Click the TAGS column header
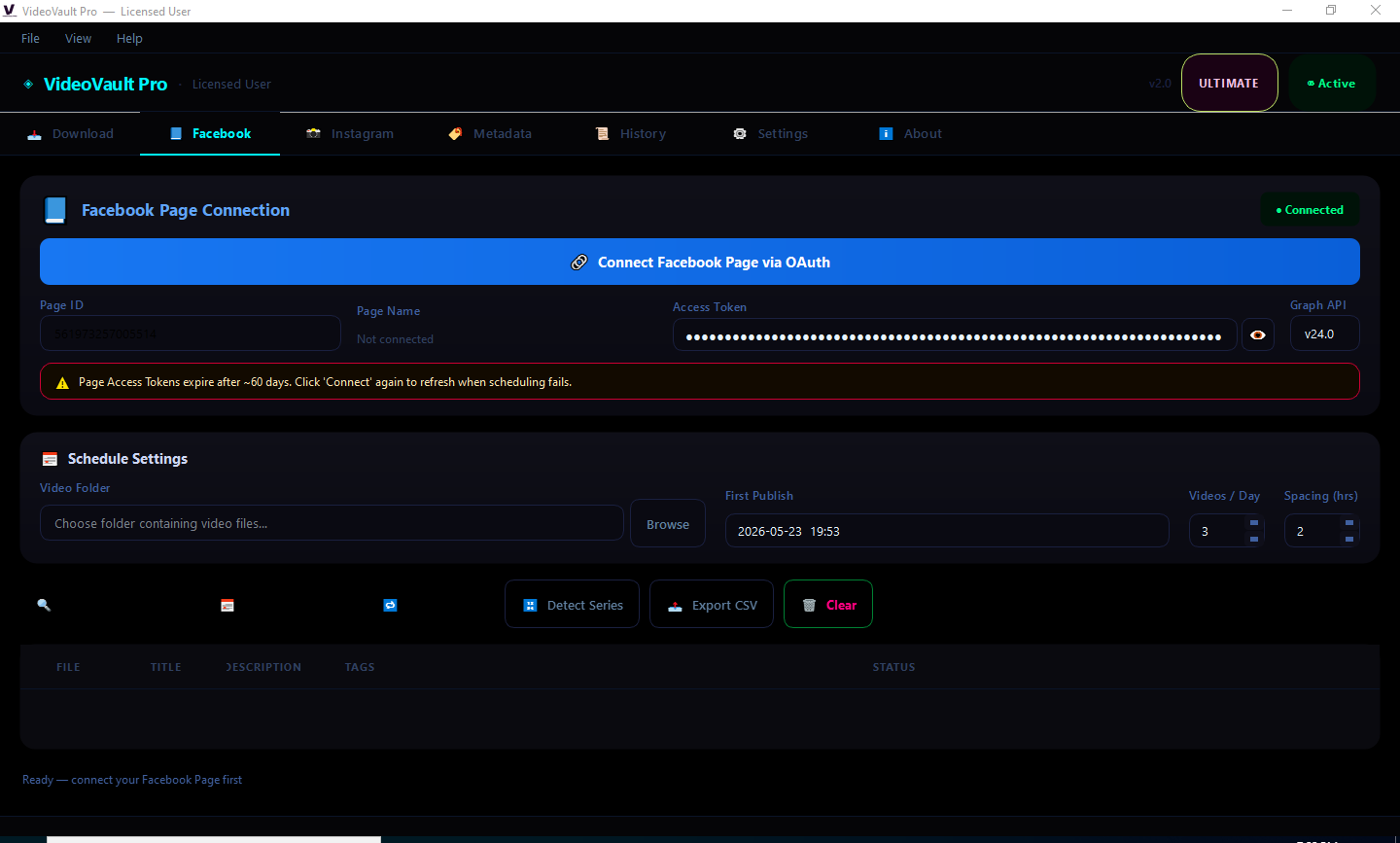1400x843 pixels. point(360,667)
